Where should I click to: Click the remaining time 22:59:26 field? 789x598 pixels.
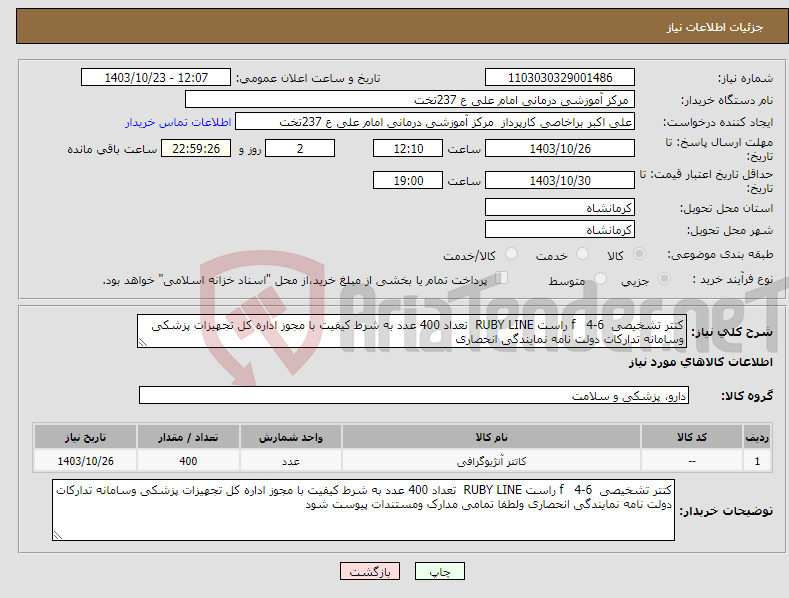coord(196,148)
